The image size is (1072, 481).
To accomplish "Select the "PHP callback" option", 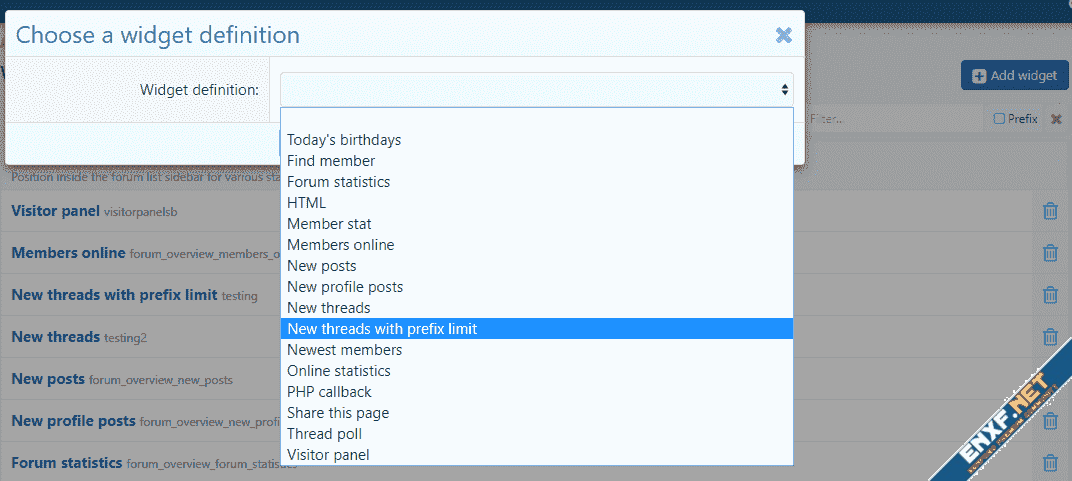I will [329, 392].
